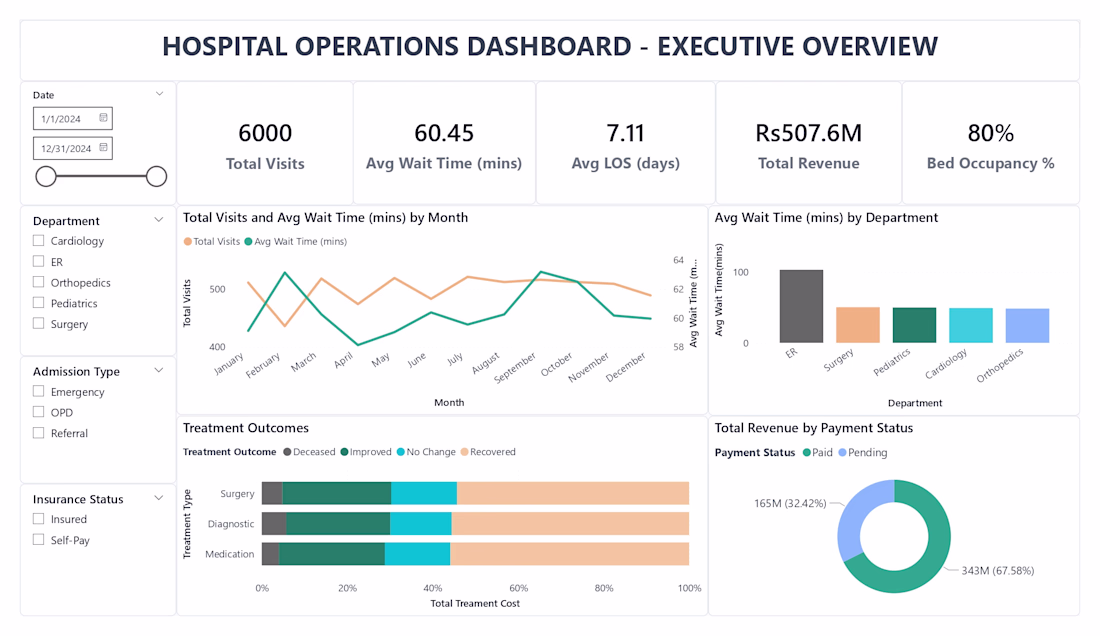The width and height of the screenshot is (1100, 636).
Task: Collapse the Department slicer chevron
Action: click(x=159, y=219)
